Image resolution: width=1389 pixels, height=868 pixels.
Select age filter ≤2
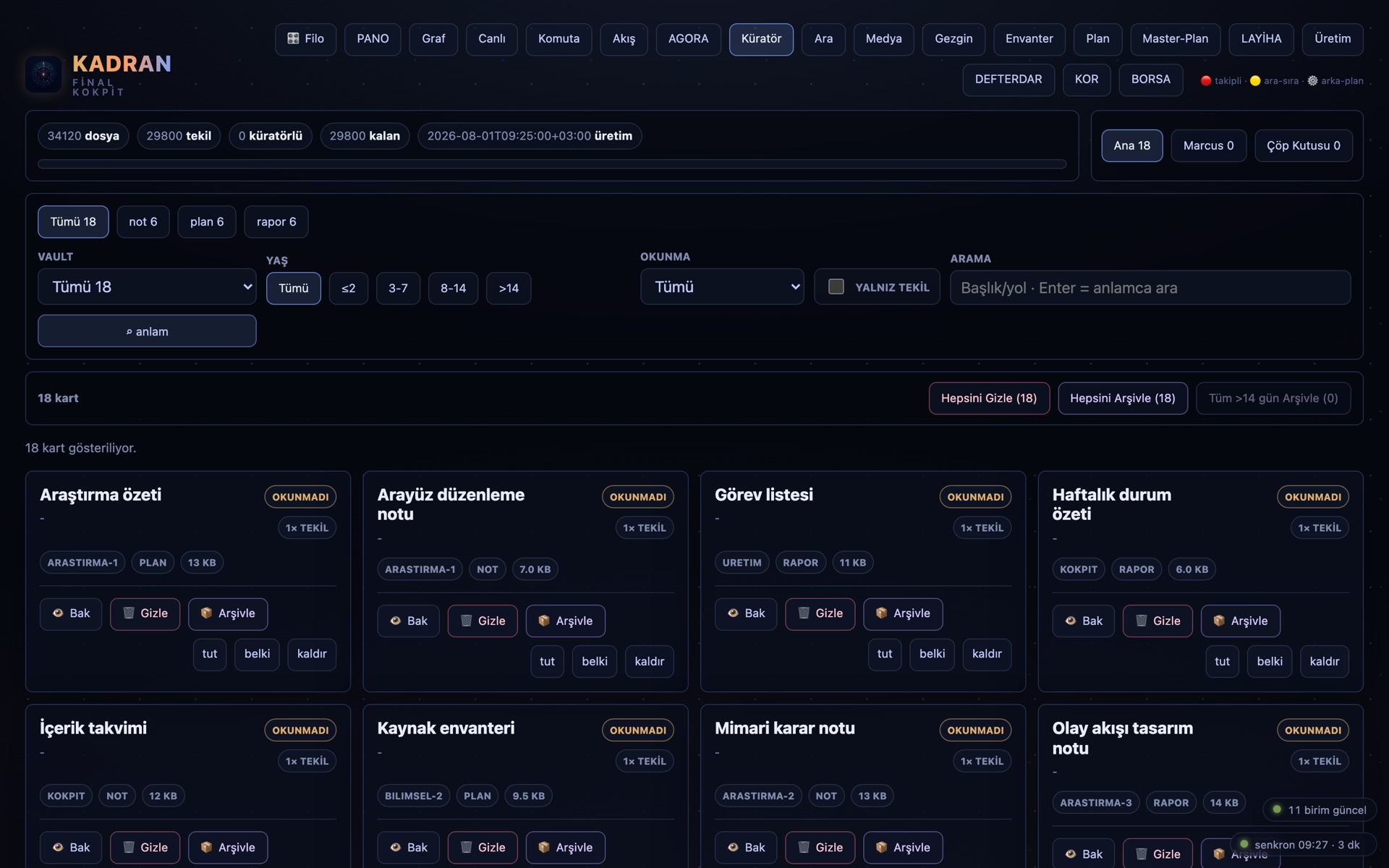point(349,289)
